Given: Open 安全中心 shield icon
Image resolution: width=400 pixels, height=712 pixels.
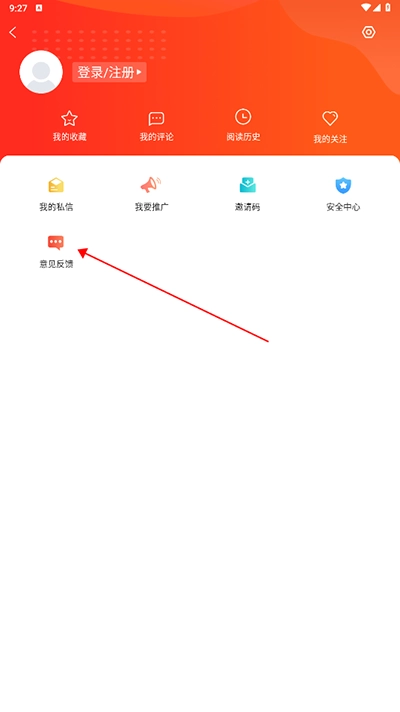Looking at the screenshot, I should [x=343, y=185].
